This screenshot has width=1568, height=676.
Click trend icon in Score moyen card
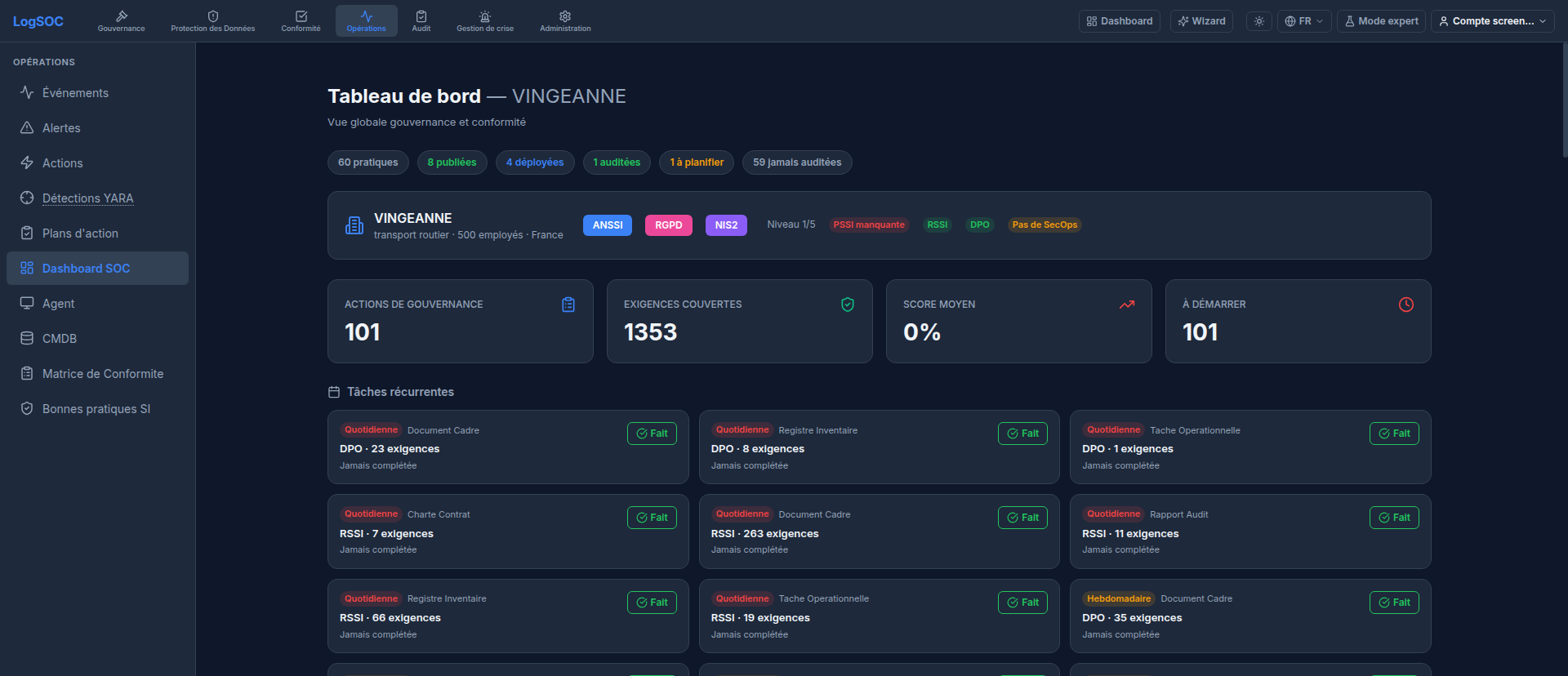tap(1127, 305)
